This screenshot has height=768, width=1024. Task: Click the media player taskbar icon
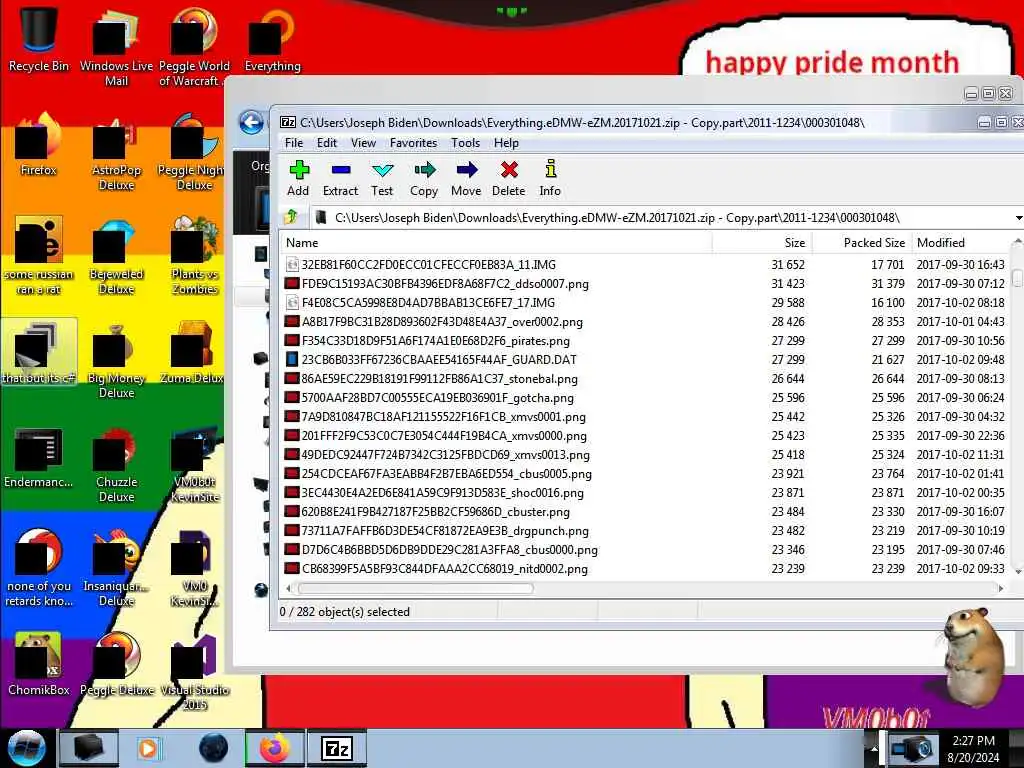pos(148,748)
